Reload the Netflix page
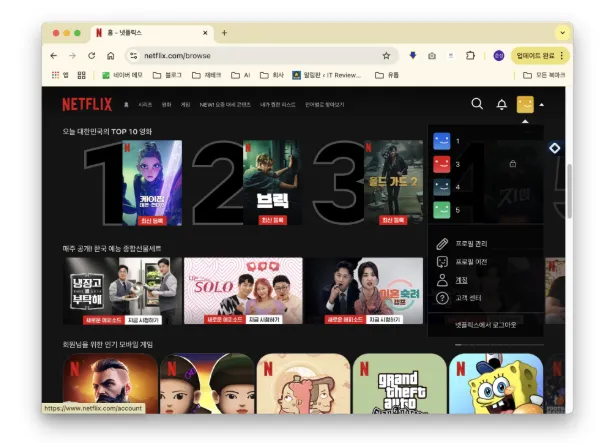Screen dimensions: 600x443 tap(91, 56)
